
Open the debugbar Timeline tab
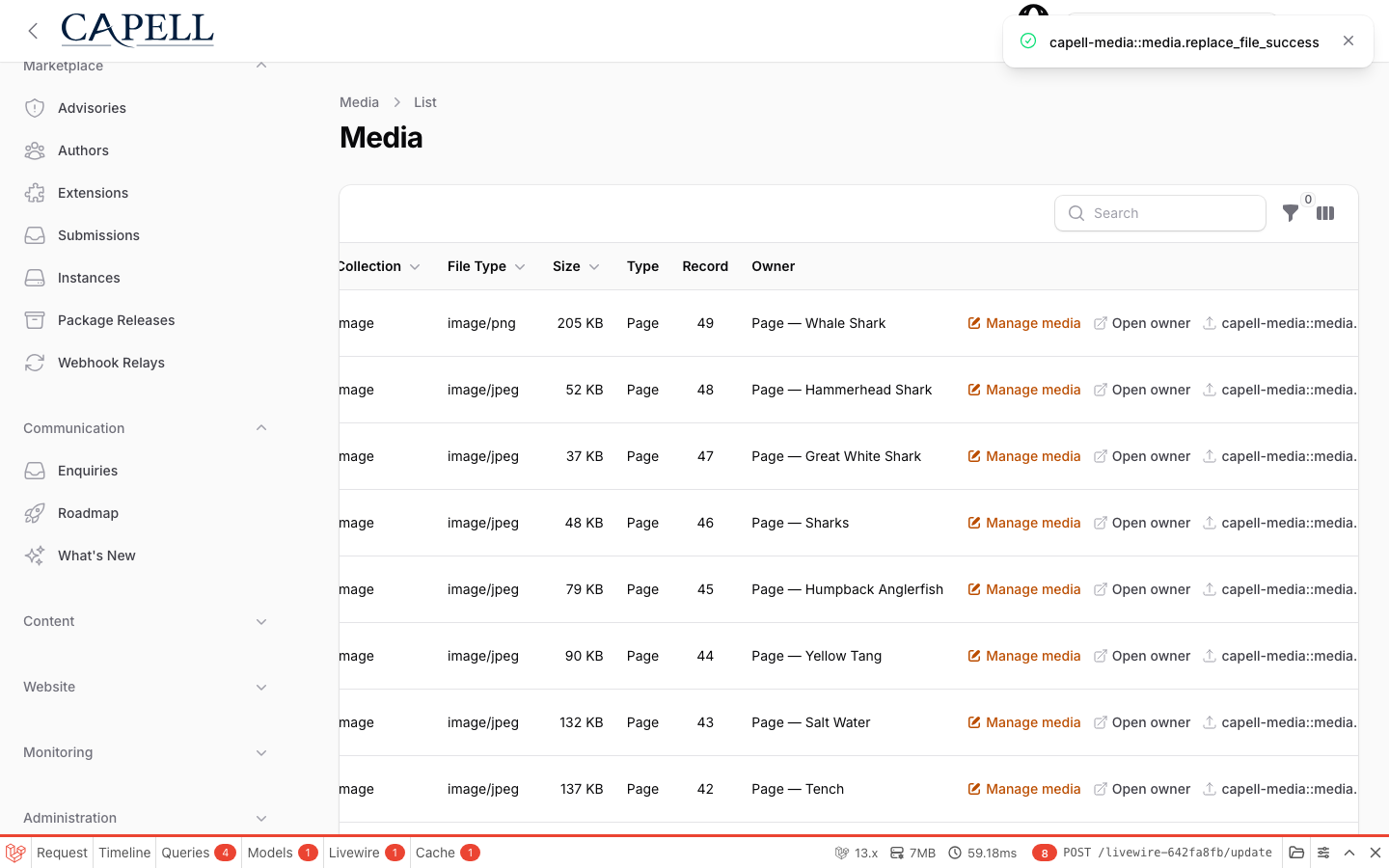tap(124, 853)
